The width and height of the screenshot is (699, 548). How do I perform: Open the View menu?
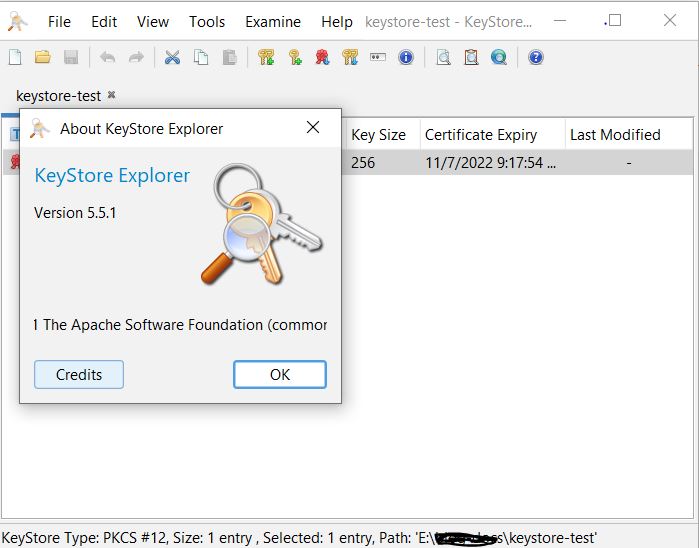[153, 21]
